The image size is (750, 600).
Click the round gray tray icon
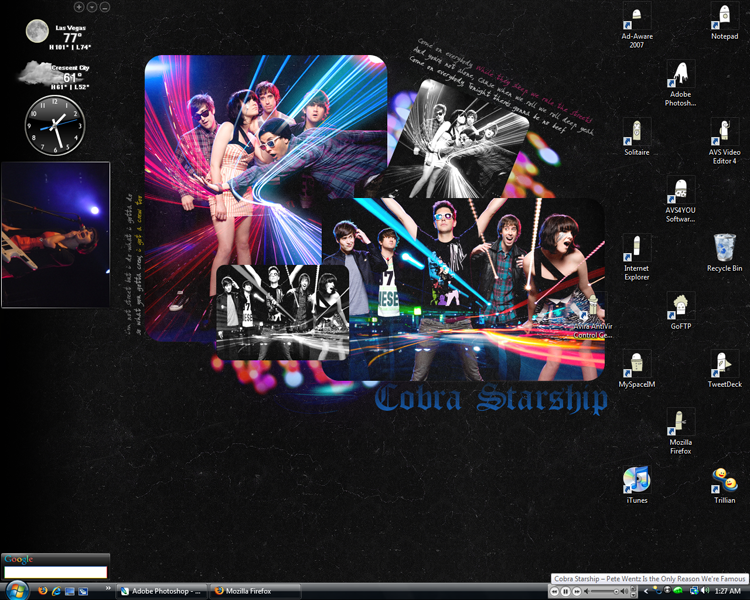pyautogui.click(x=667, y=590)
